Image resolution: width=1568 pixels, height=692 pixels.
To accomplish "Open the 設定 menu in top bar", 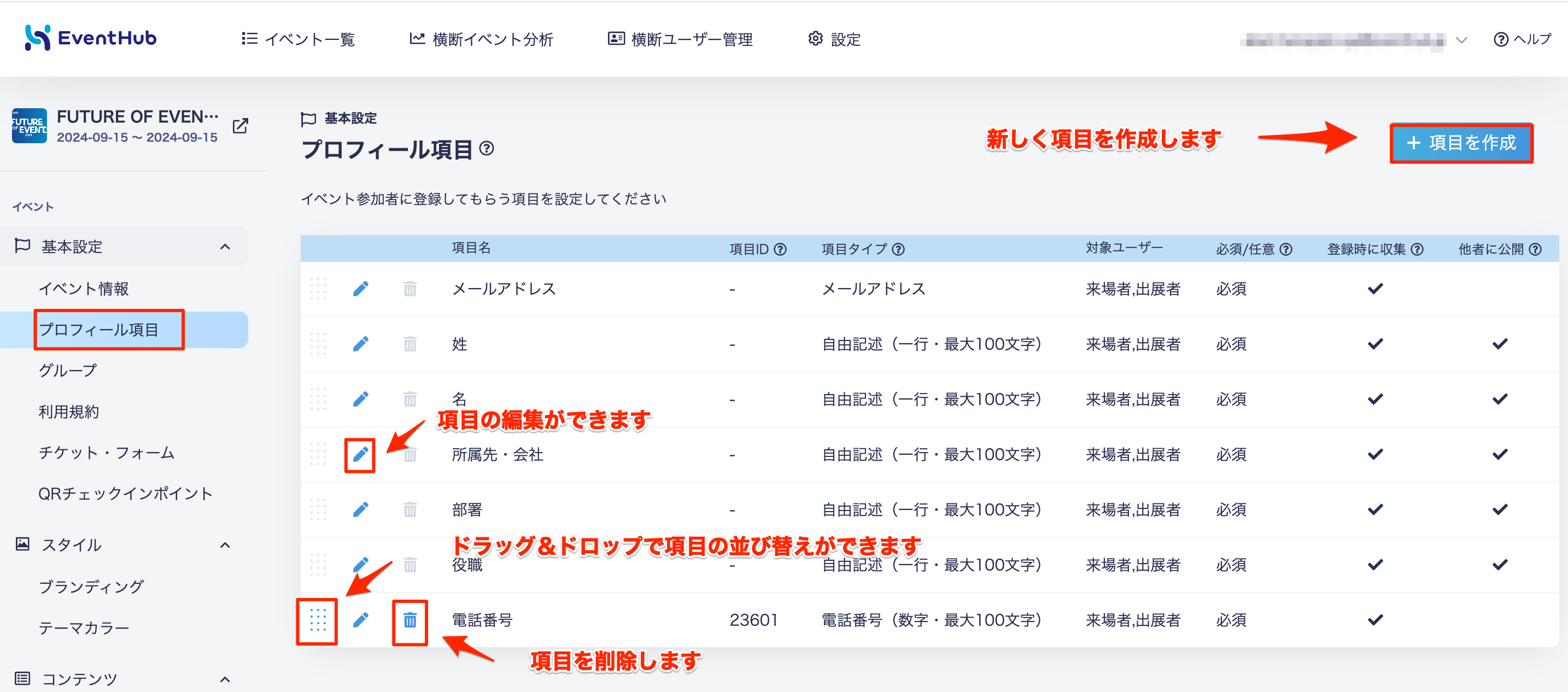I will [x=834, y=39].
